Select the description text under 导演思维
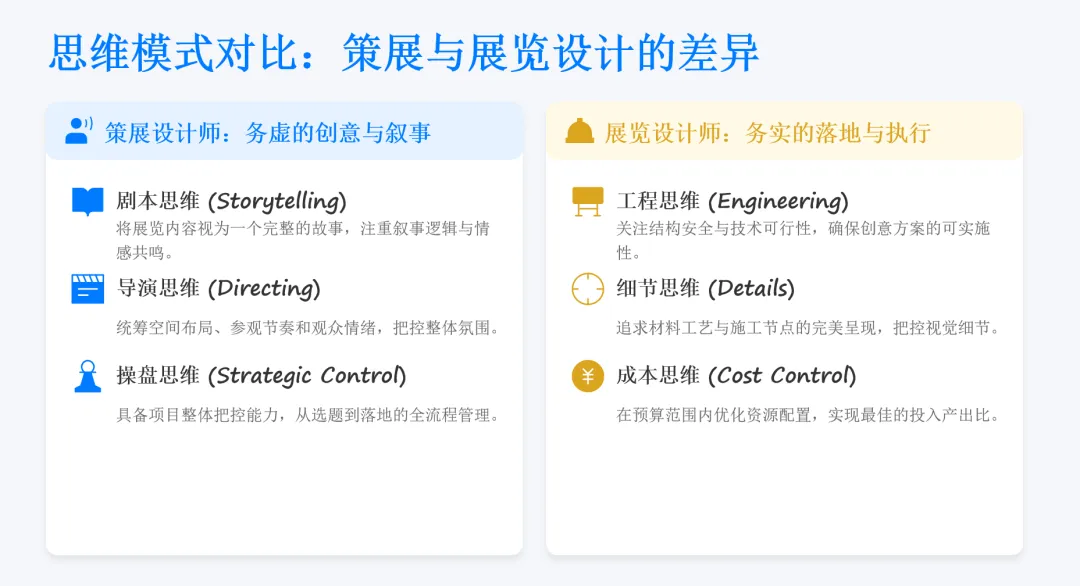 tap(308, 328)
